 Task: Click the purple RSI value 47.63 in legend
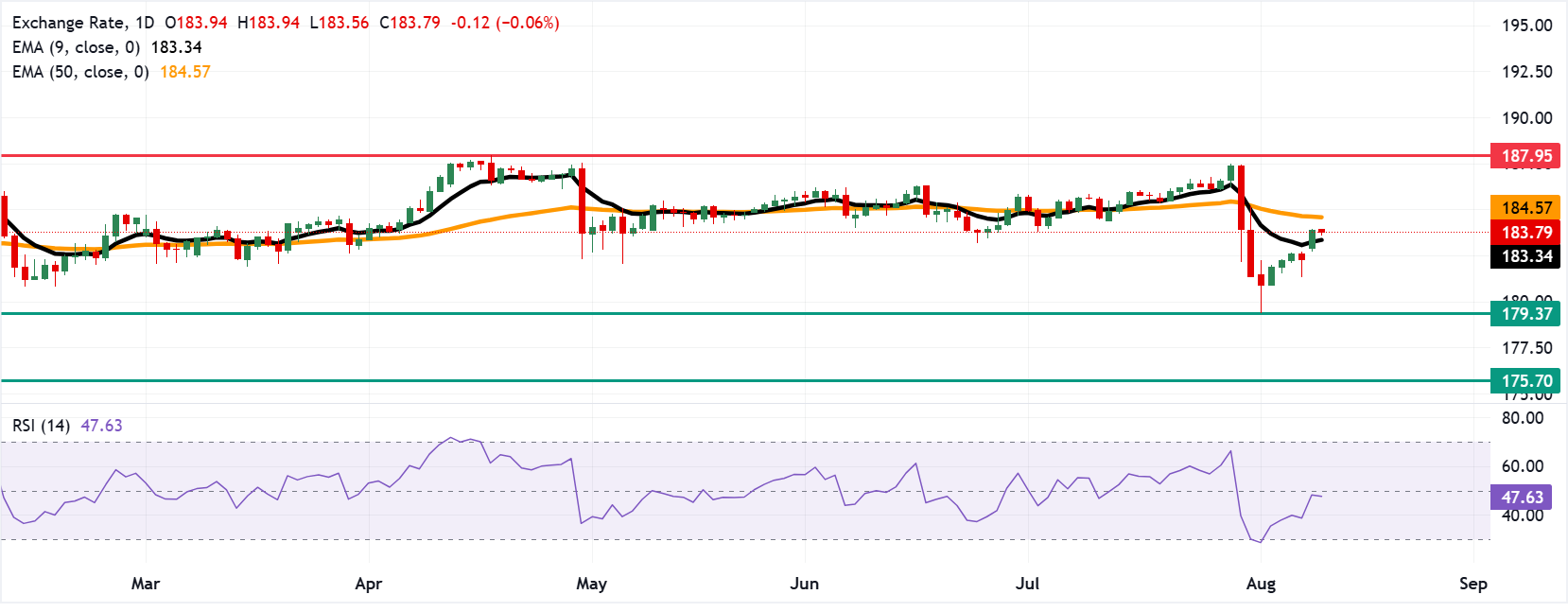[102, 426]
